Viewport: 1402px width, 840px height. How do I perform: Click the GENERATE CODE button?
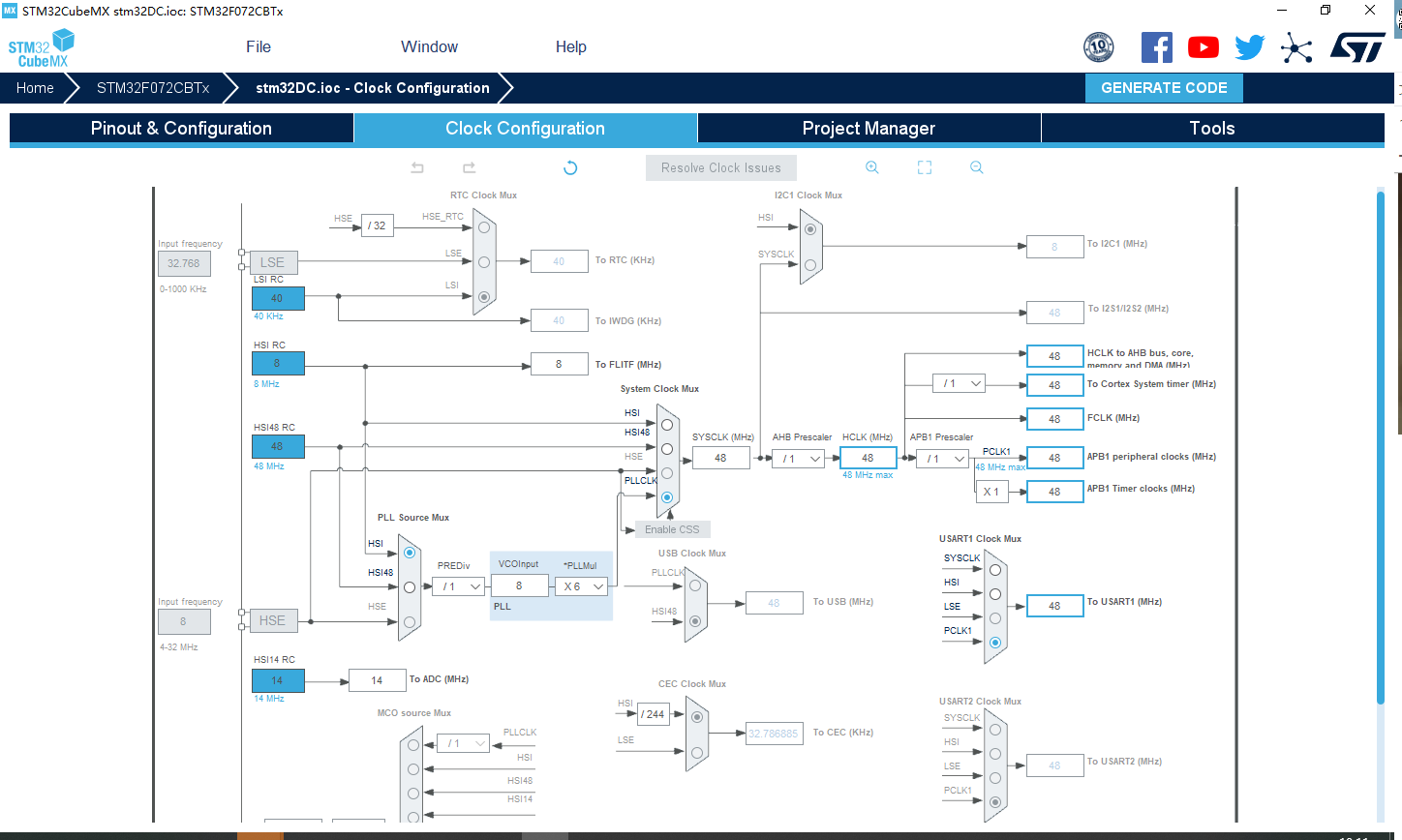point(1164,88)
